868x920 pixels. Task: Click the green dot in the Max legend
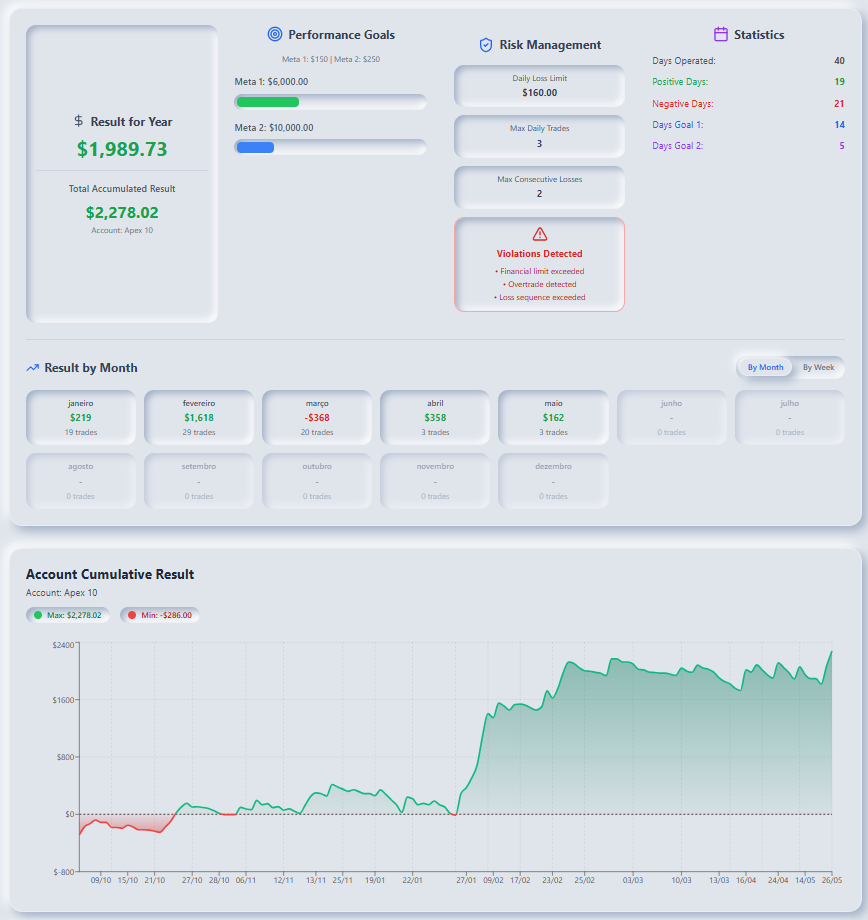tap(38, 615)
